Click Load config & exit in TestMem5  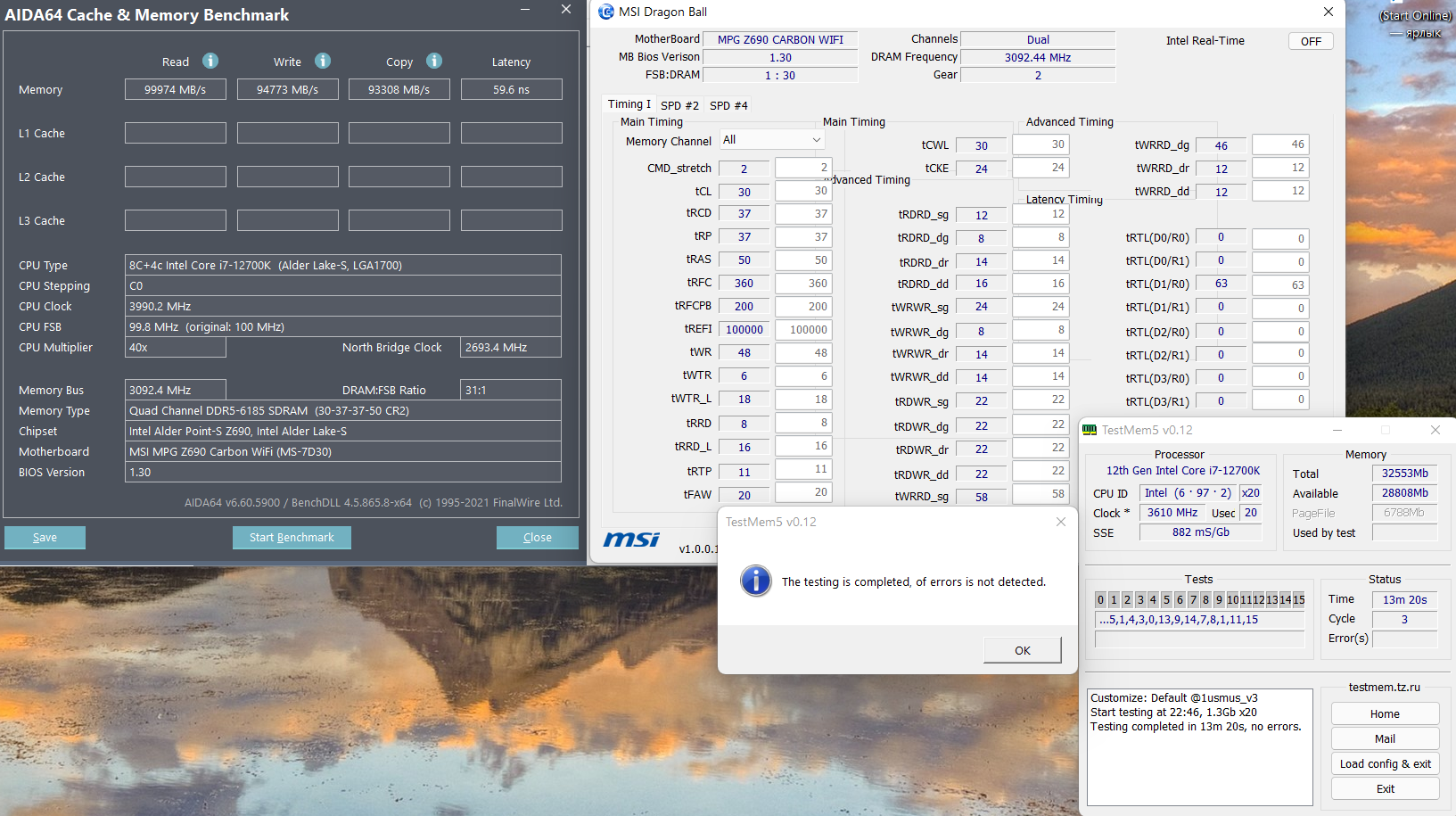tap(1385, 764)
